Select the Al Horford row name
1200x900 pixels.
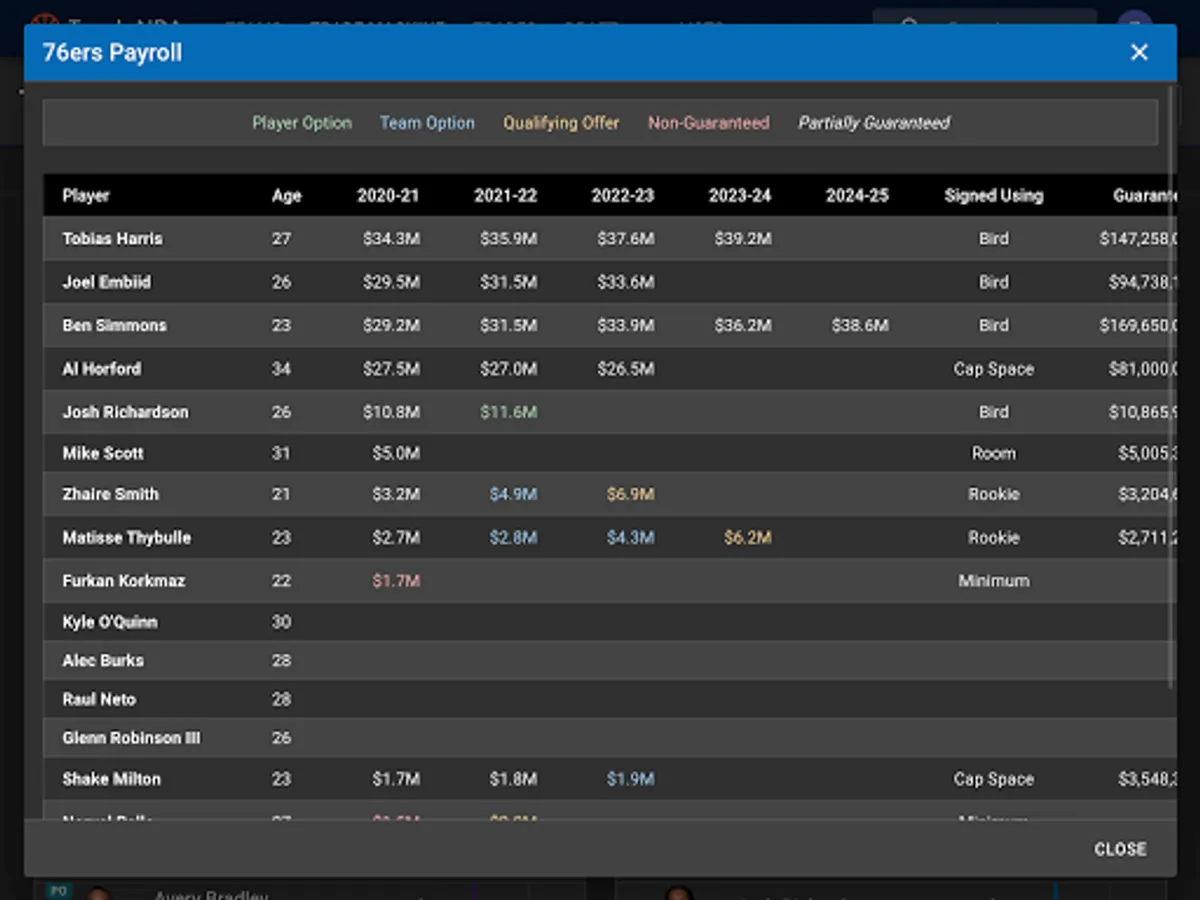click(x=101, y=369)
